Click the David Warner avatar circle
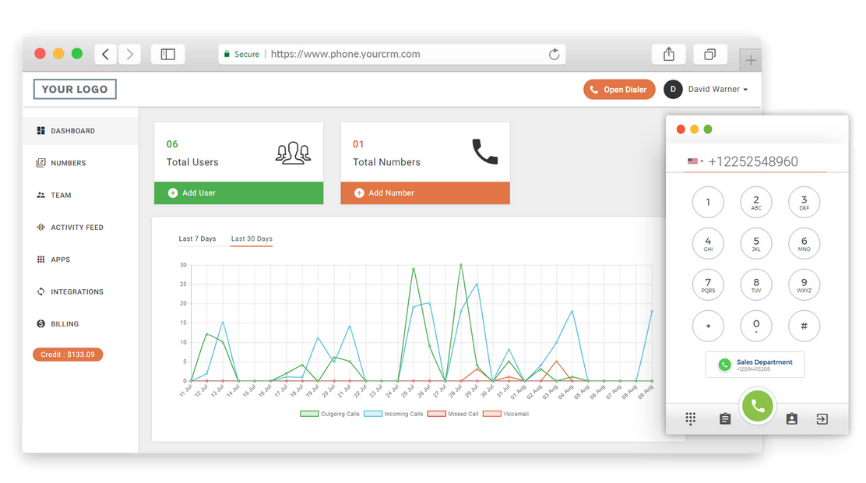Image resolution: width=866 pixels, height=483 pixels. point(673,89)
